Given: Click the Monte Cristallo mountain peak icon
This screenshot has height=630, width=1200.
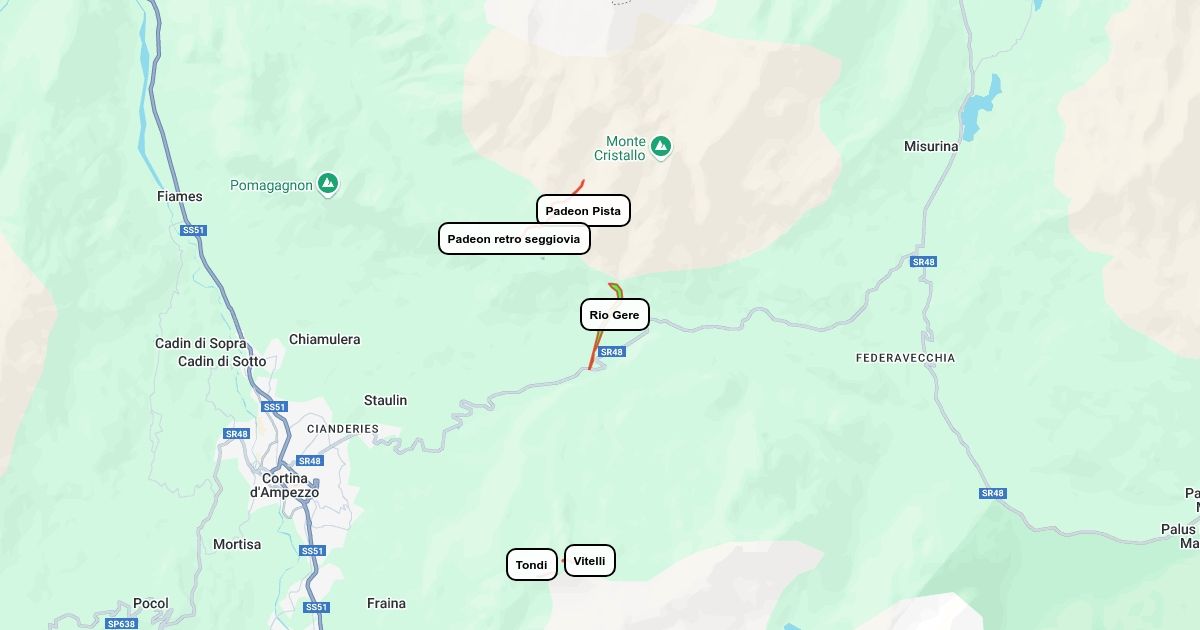Looking at the screenshot, I should tap(660, 147).
